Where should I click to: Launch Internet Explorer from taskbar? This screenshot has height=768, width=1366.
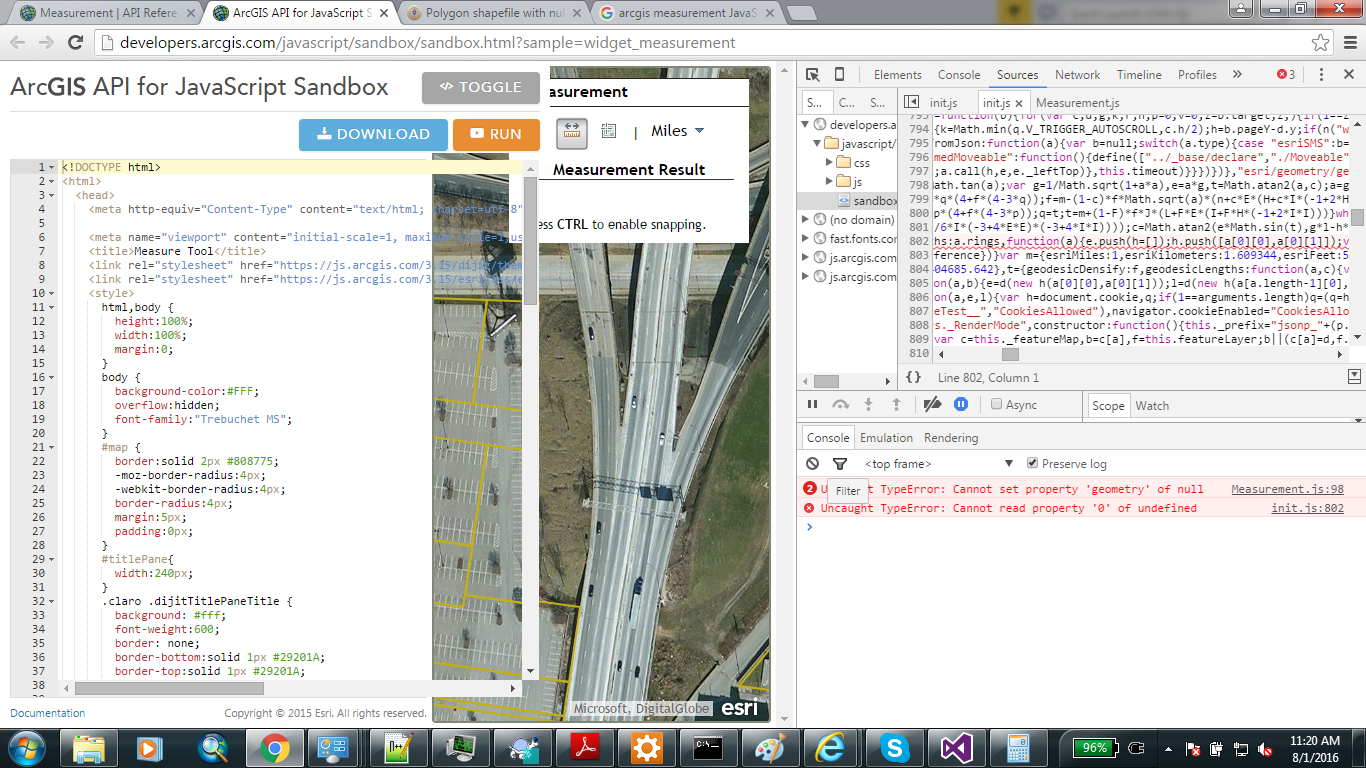click(x=830, y=748)
